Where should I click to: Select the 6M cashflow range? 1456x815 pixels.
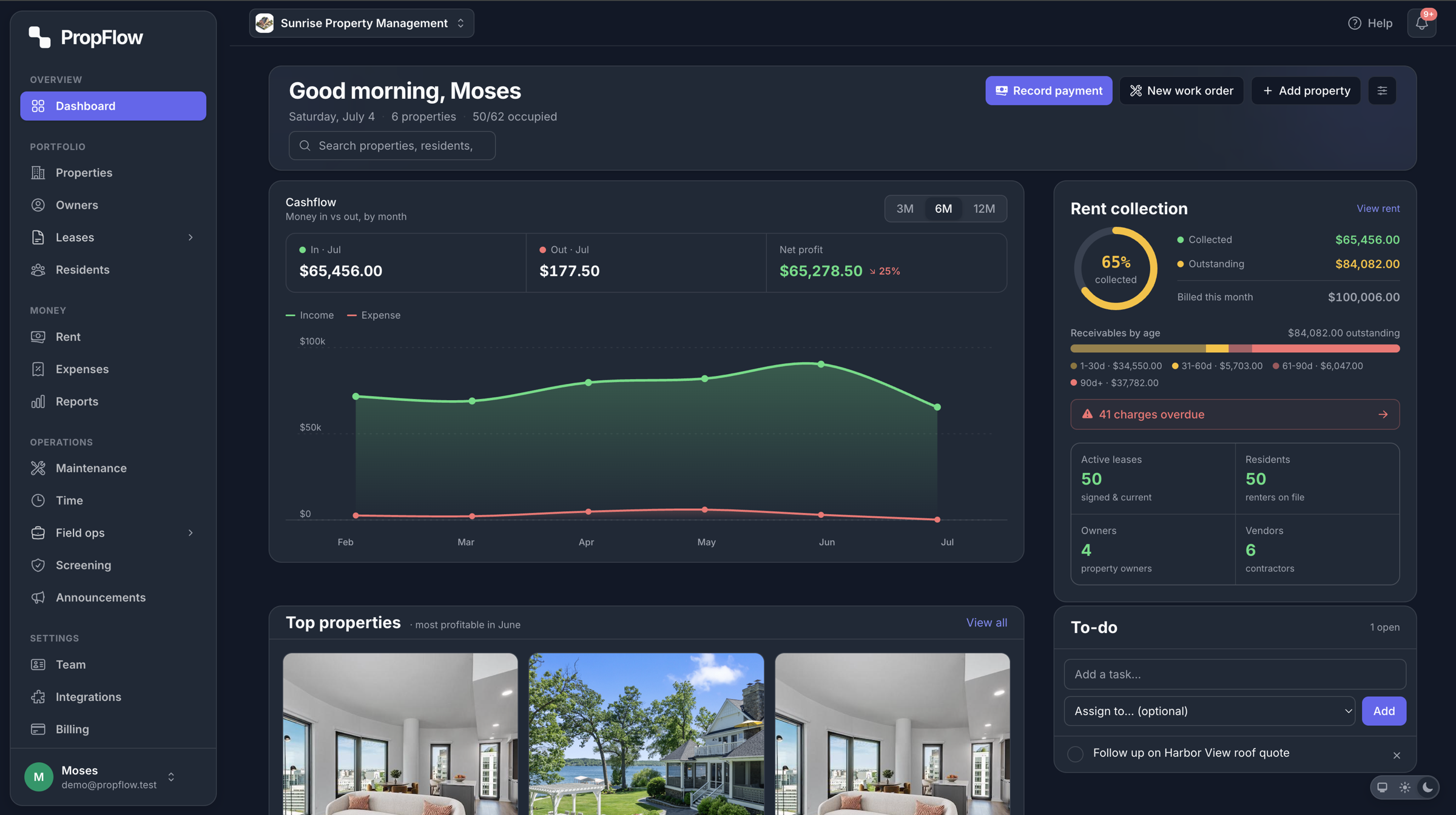coord(943,209)
